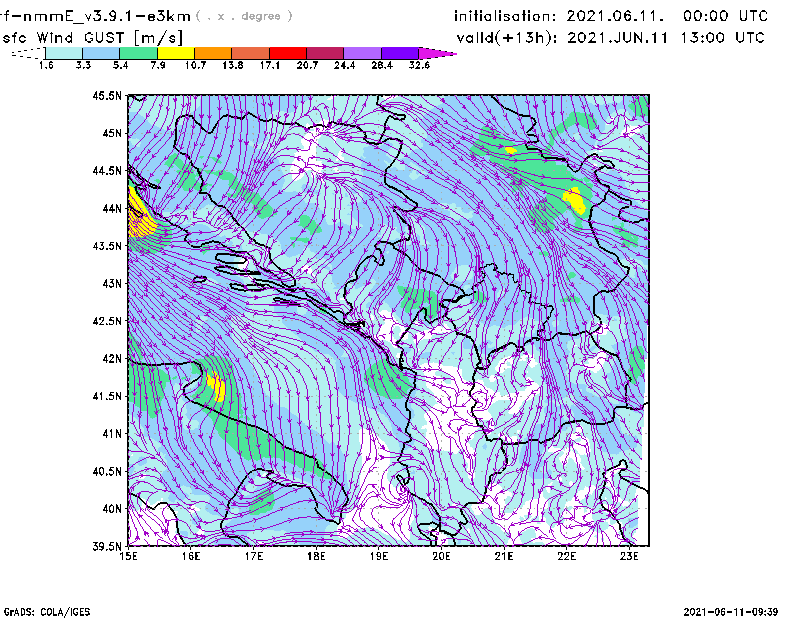Click the legend value 3.3
This screenshot has height=618, width=800.
(83, 65)
